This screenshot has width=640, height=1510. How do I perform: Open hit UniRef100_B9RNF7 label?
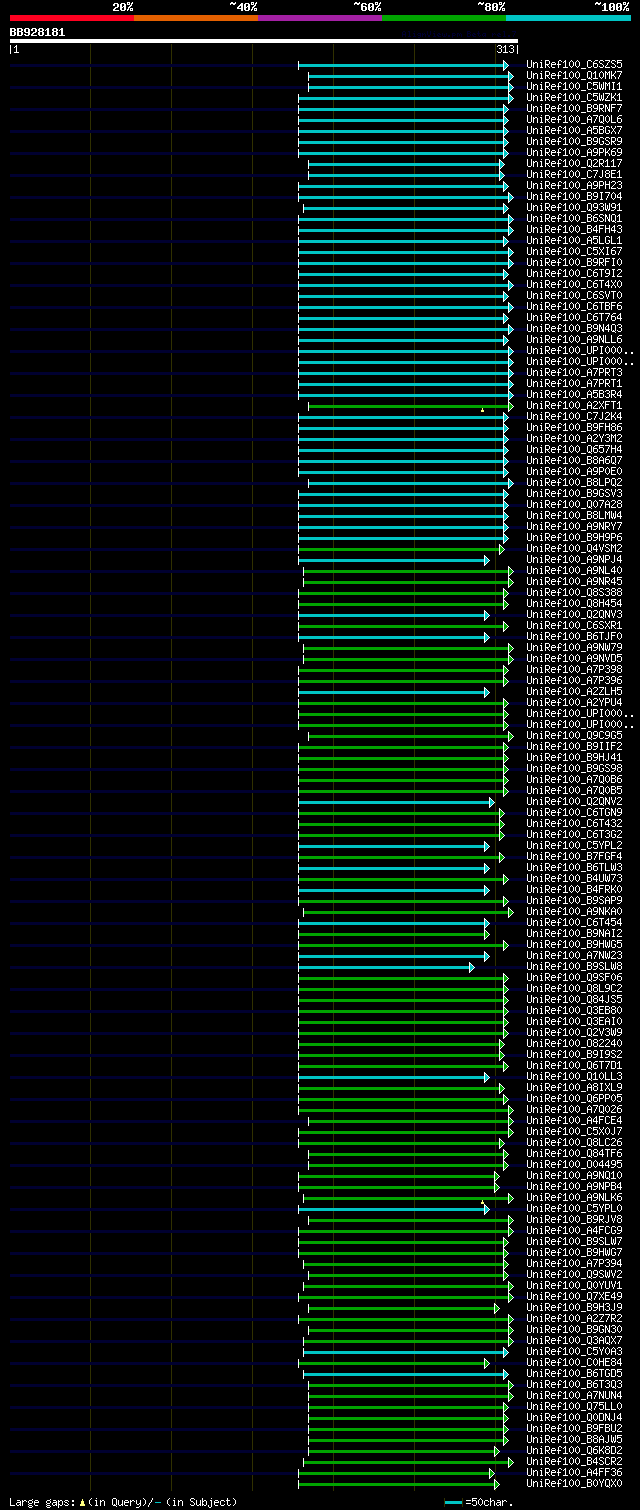pyautogui.click(x=574, y=108)
